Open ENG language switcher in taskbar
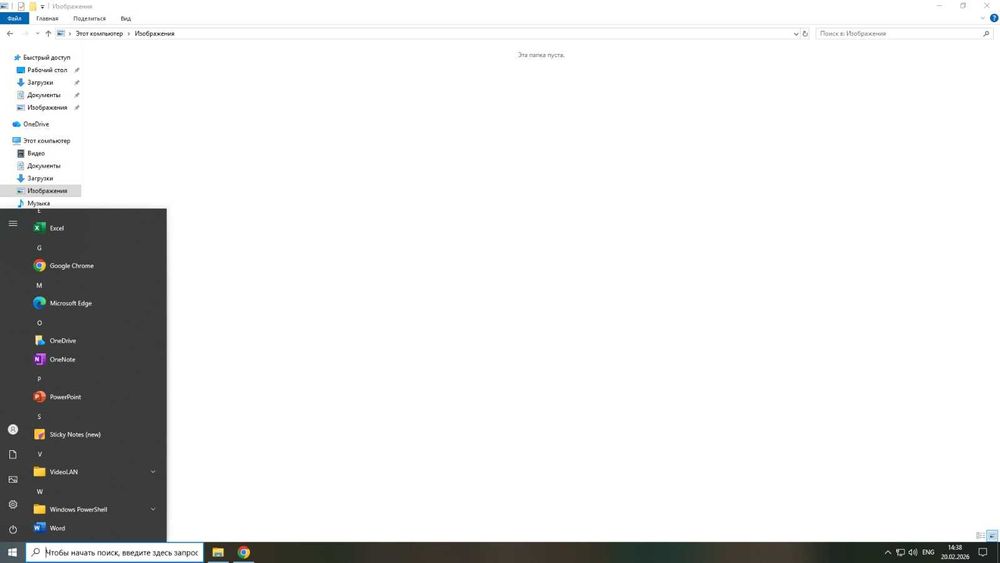 pyautogui.click(x=928, y=553)
